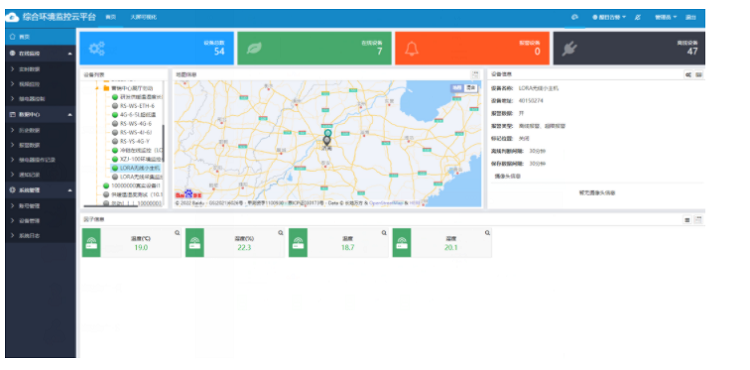Click the device list vertical scrollbar

click(163, 143)
